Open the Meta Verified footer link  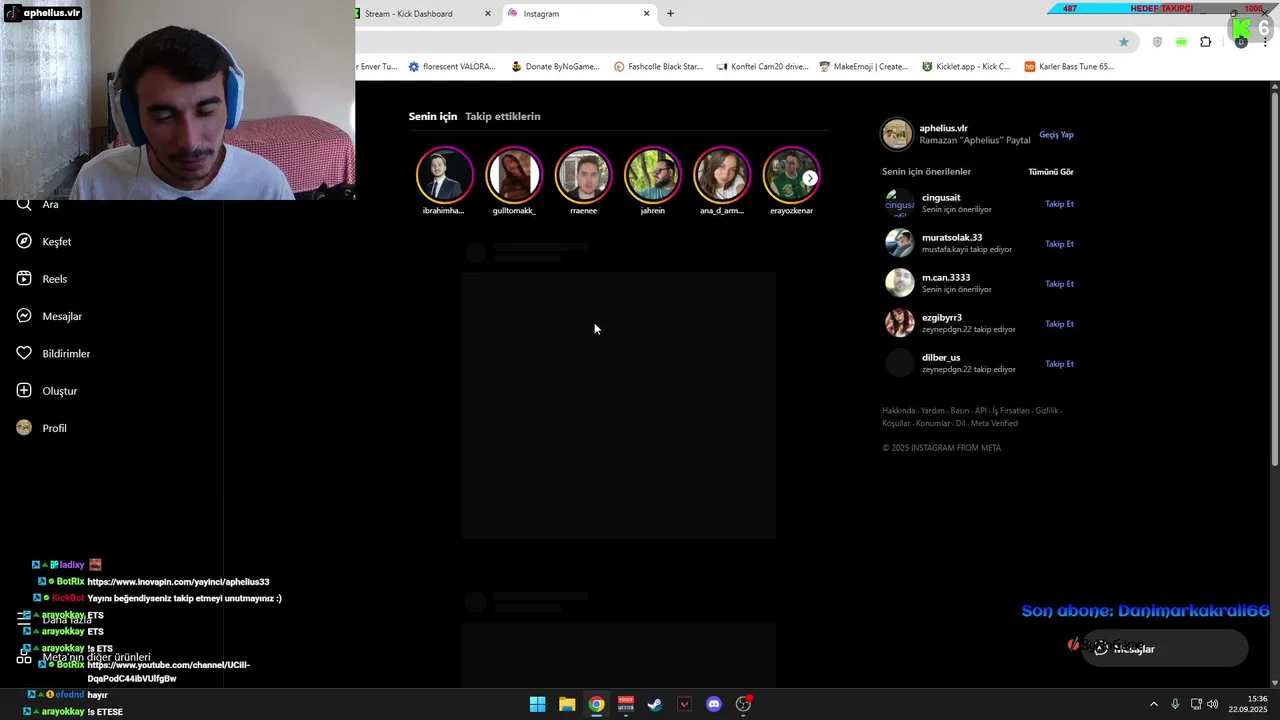[x=994, y=423]
